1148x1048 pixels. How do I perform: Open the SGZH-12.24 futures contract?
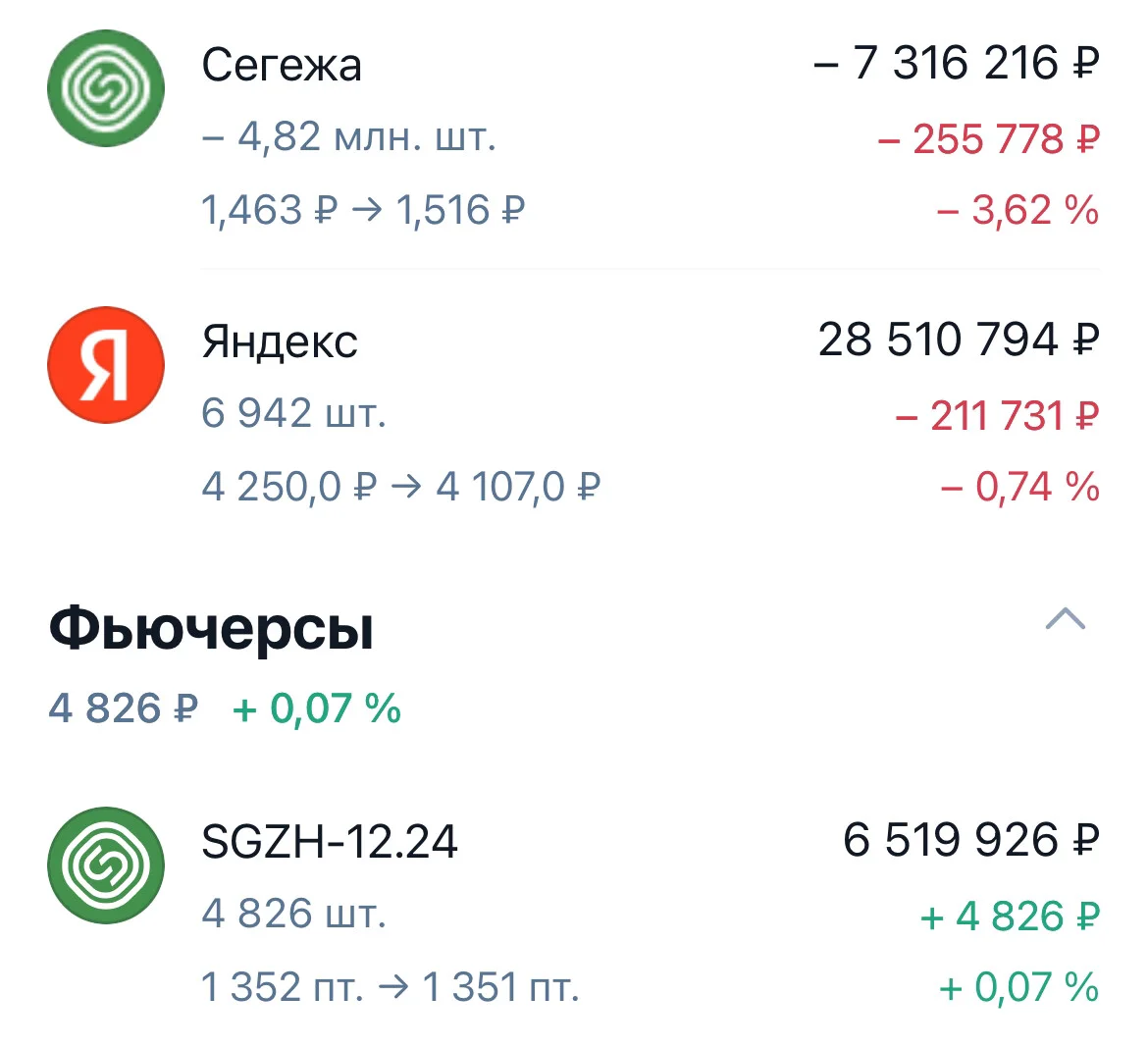coord(330,842)
